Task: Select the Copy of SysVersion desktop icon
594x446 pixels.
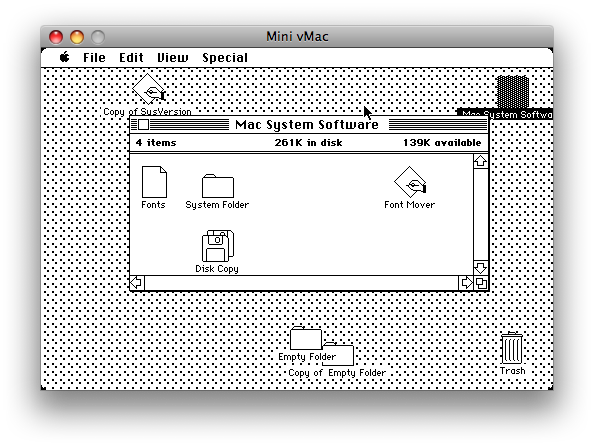Action: pos(148,89)
